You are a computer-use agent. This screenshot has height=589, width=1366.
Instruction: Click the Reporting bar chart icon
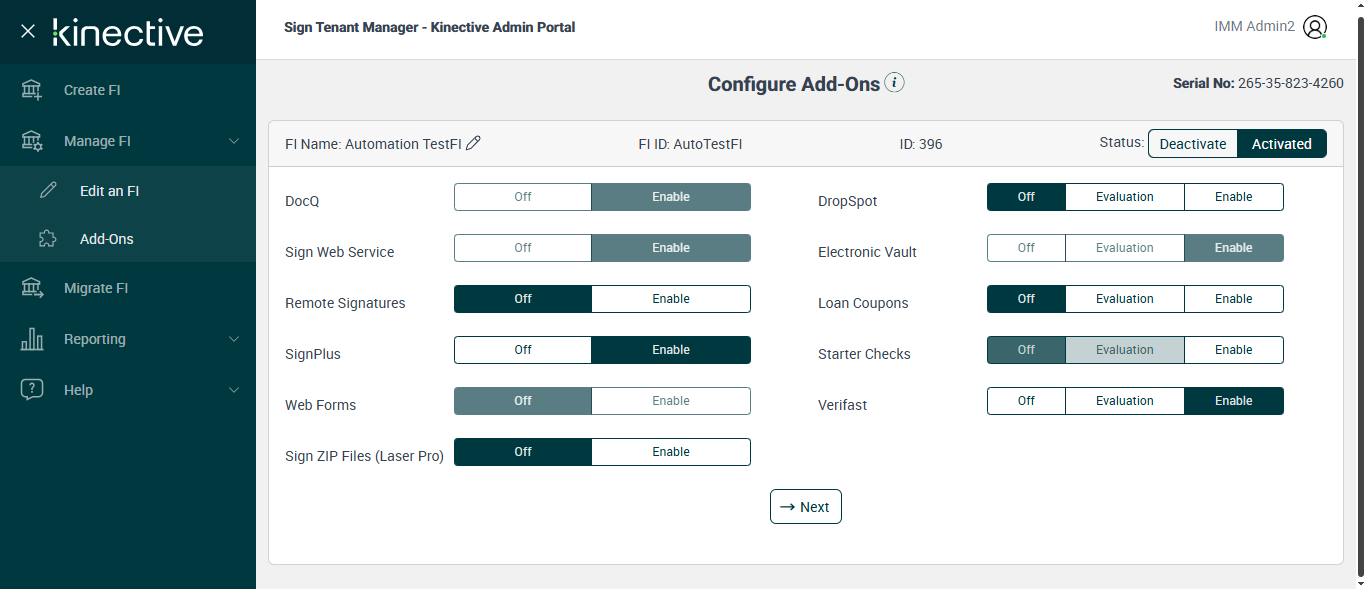(x=32, y=339)
